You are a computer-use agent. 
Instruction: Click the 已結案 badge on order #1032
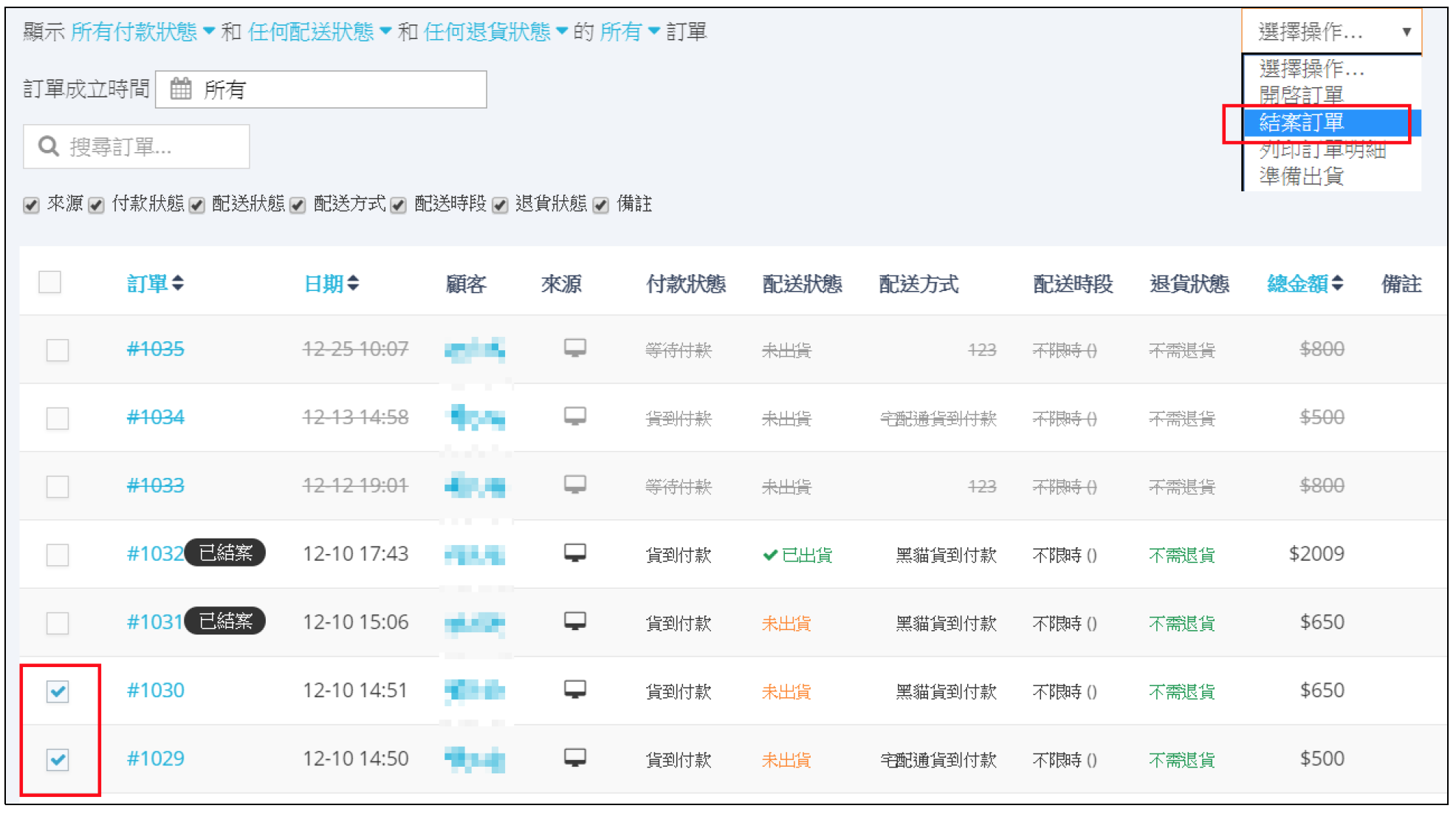tap(225, 553)
